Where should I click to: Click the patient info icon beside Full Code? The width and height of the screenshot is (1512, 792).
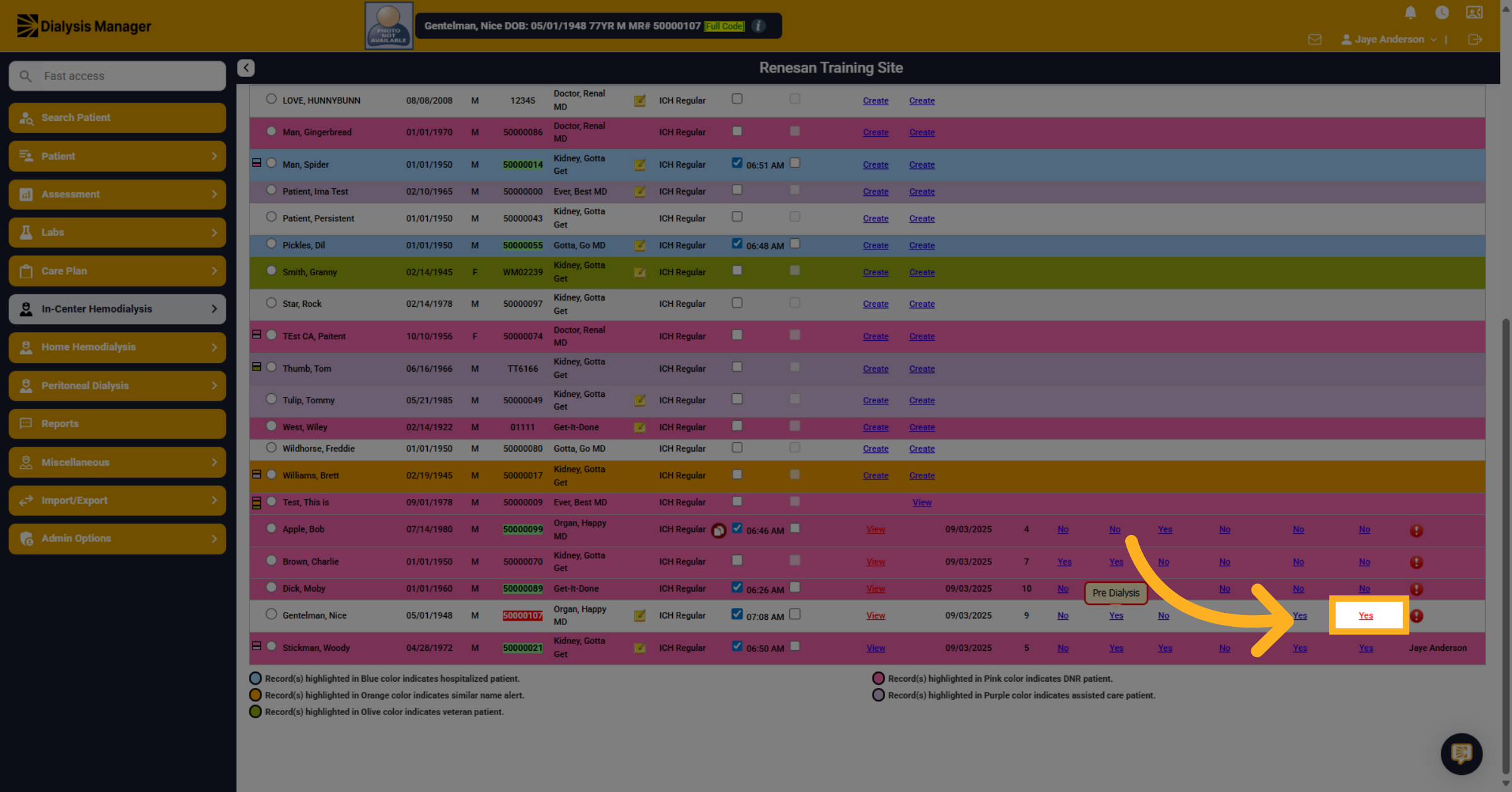(759, 26)
